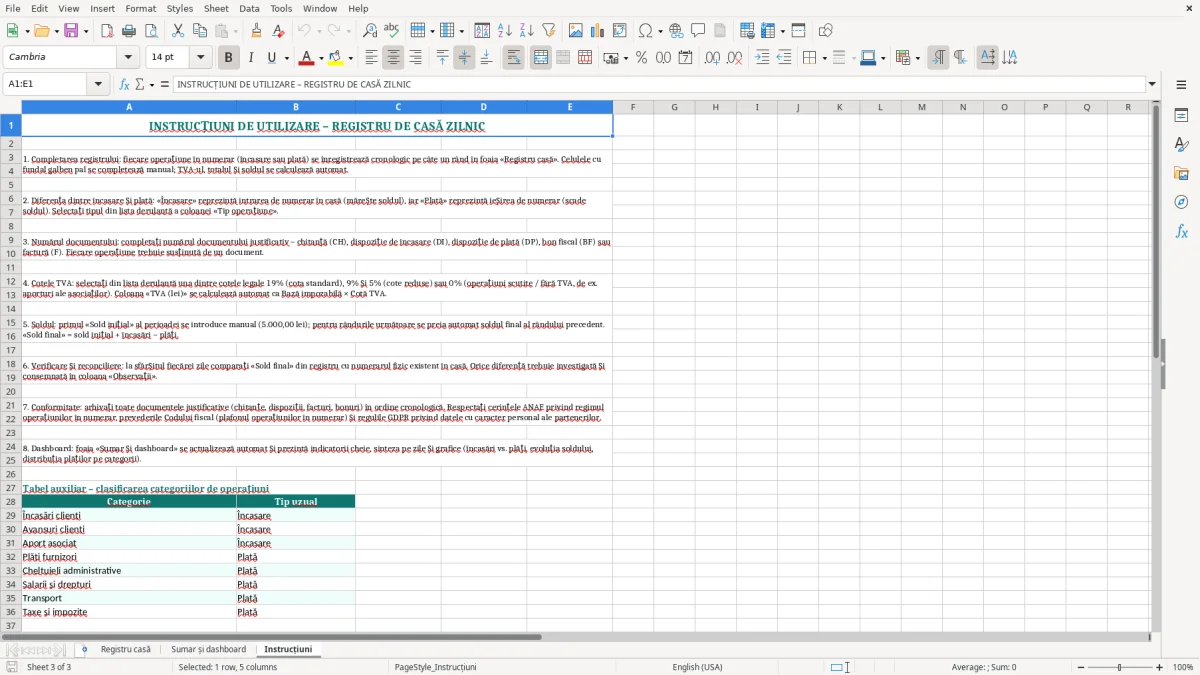The image size is (1200, 675).
Task: Expand Name Box dropdown arrow
Action: pyautogui.click(x=98, y=85)
